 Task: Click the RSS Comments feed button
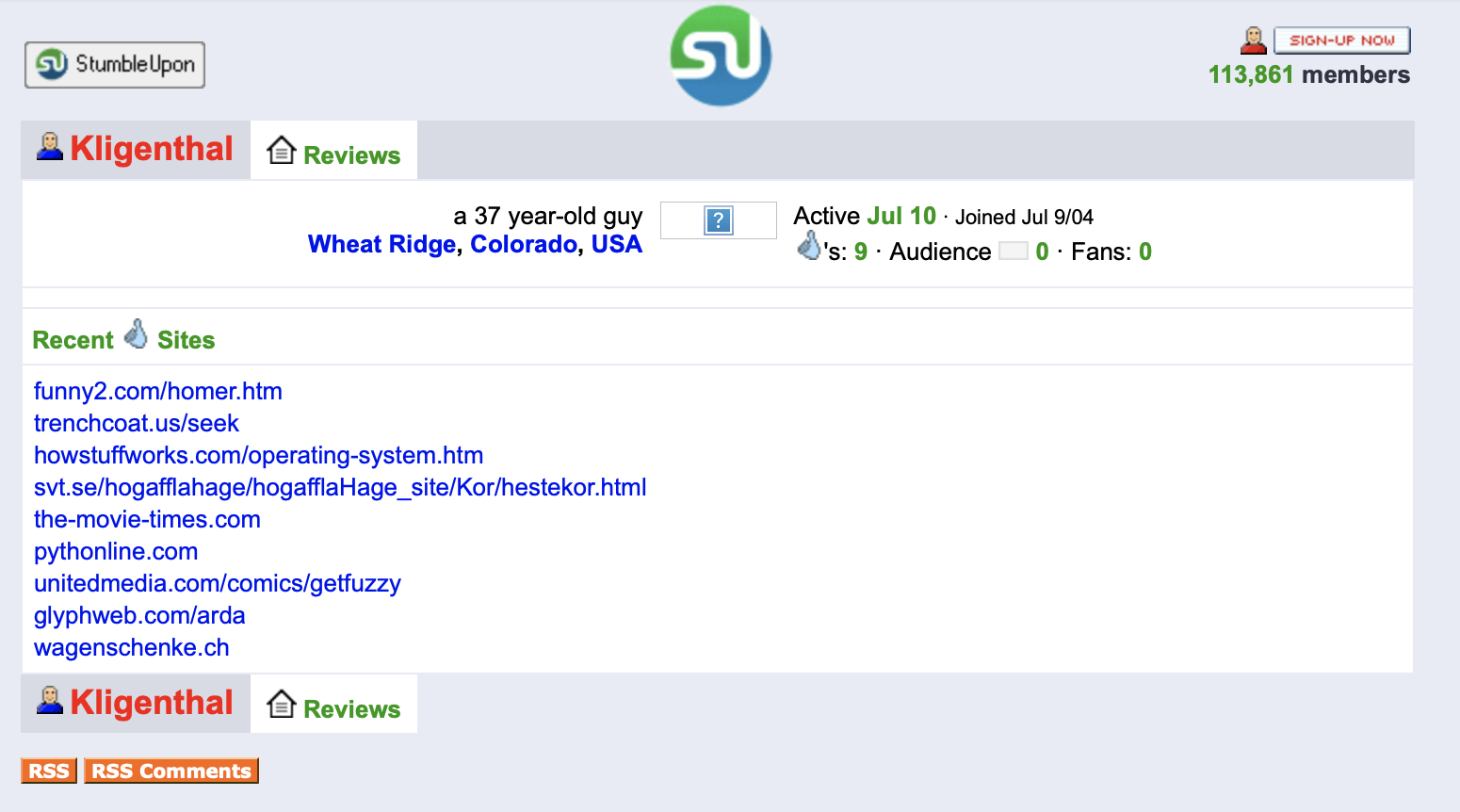[171, 771]
